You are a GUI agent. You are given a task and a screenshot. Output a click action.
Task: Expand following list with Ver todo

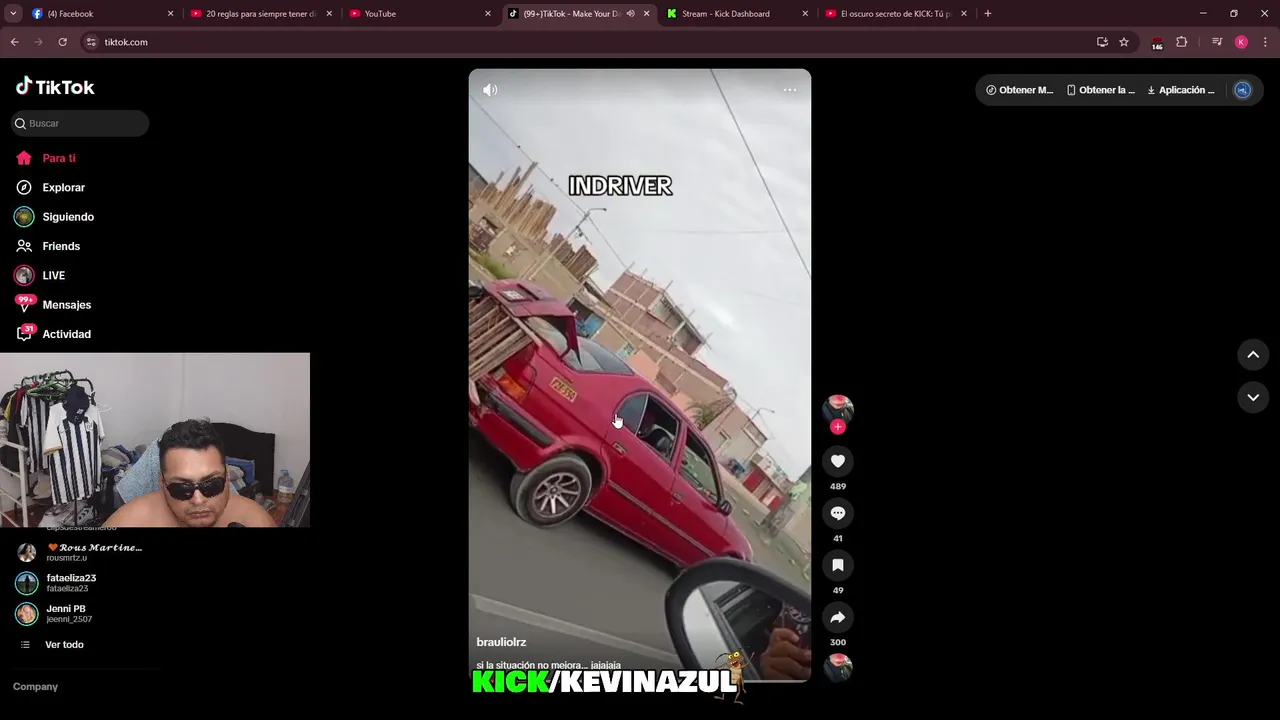click(x=54, y=645)
